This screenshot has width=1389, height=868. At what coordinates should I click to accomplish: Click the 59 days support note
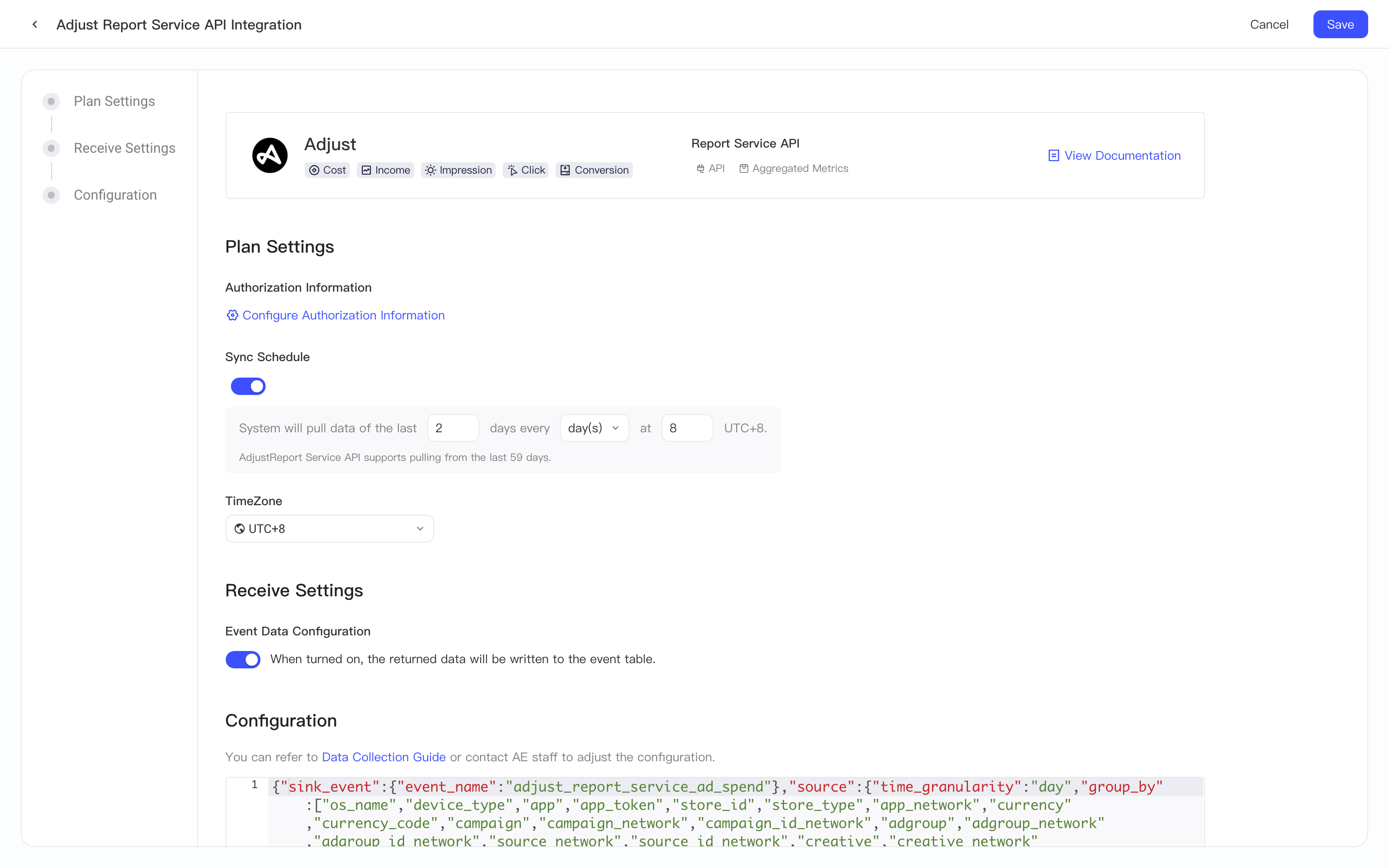(x=395, y=457)
